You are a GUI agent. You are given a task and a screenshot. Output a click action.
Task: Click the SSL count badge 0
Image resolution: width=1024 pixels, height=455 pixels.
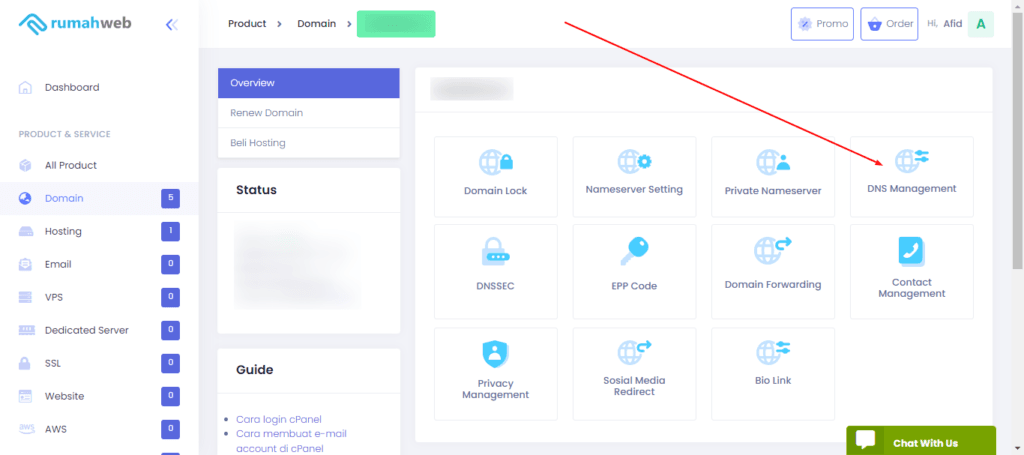pos(170,363)
